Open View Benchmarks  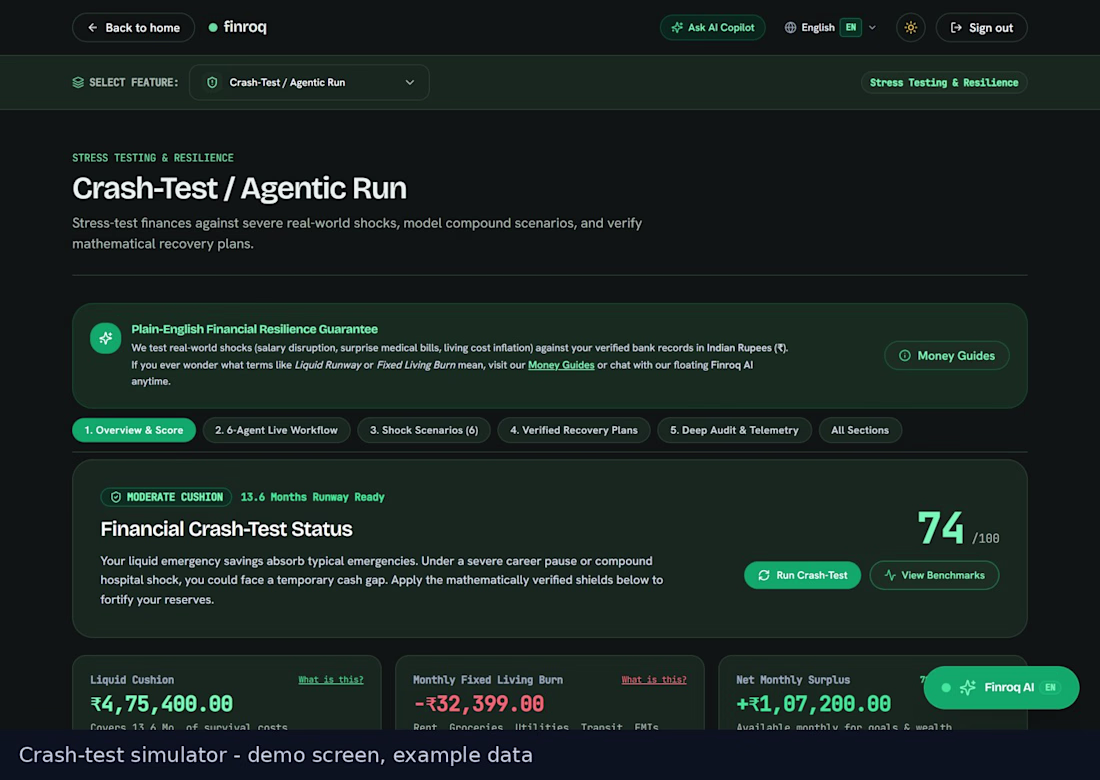click(934, 575)
